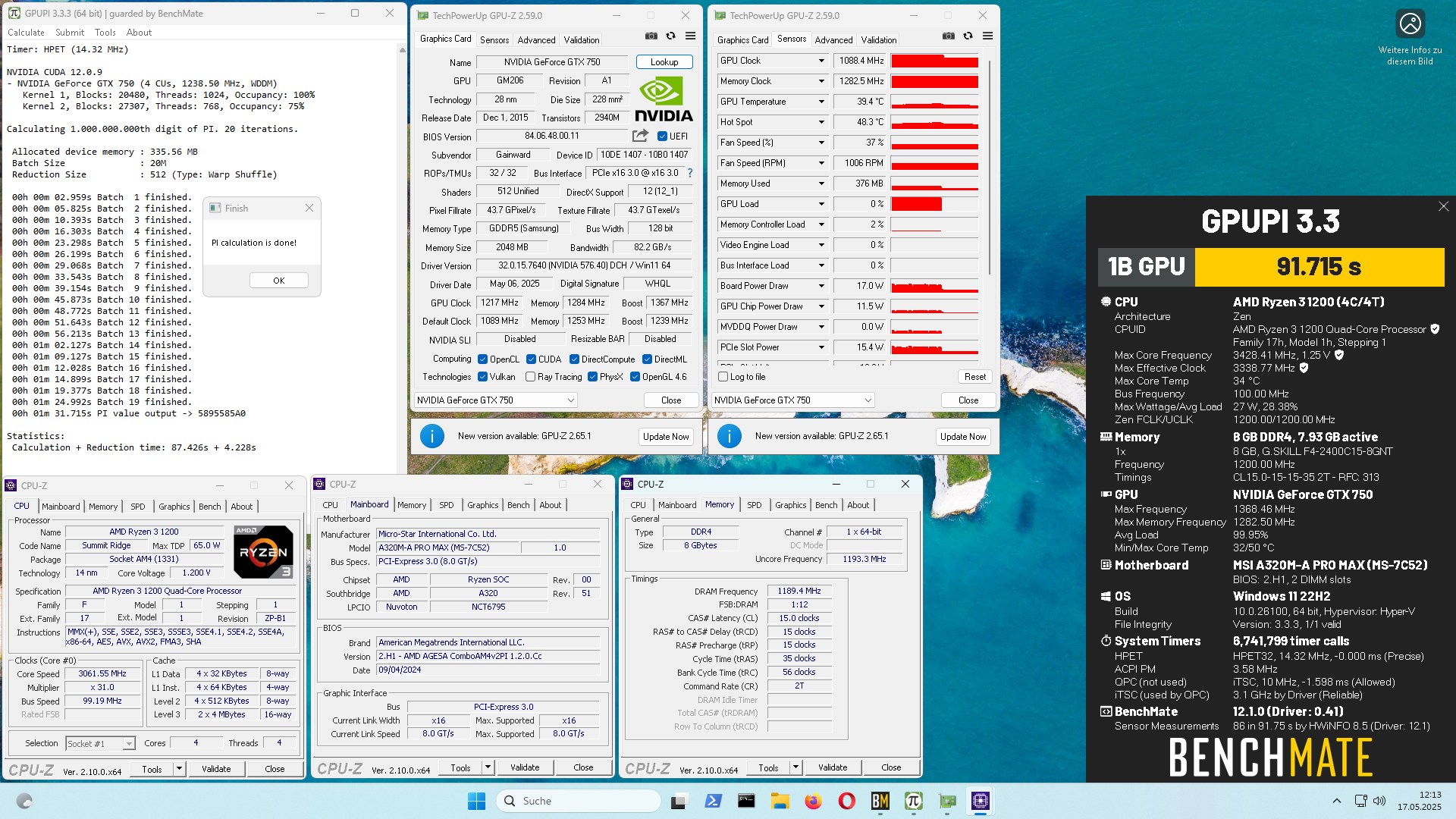The width and height of the screenshot is (1456, 819).
Task: Toggle the Ray Tracing checkbox
Action: click(x=530, y=377)
